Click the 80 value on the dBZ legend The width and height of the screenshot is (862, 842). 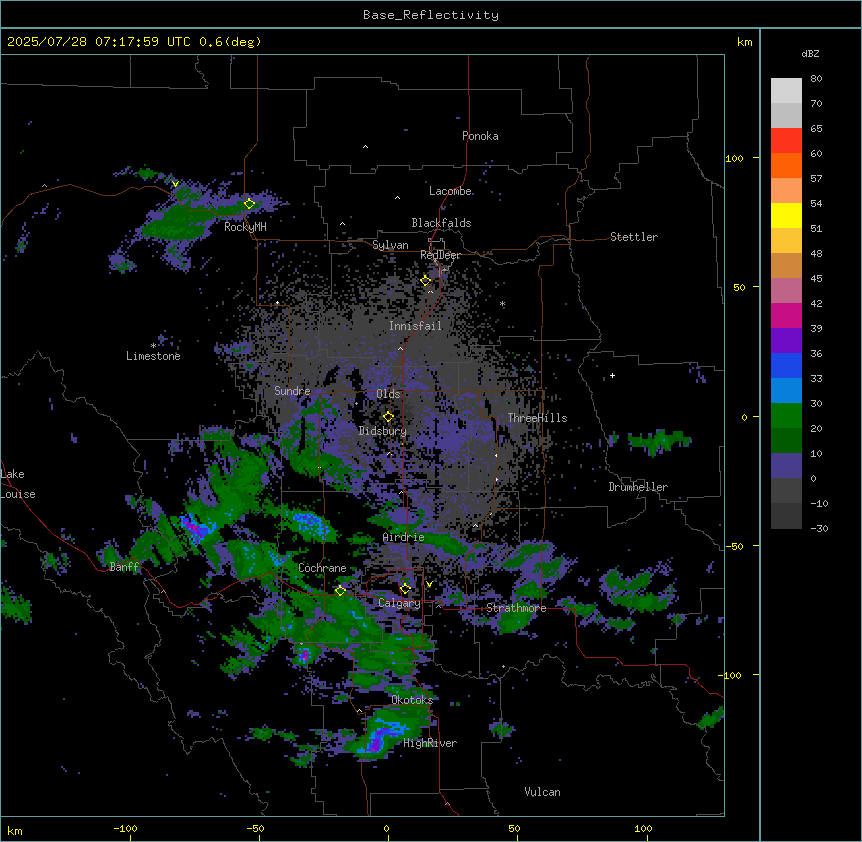pyautogui.click(x=816, y=79)
